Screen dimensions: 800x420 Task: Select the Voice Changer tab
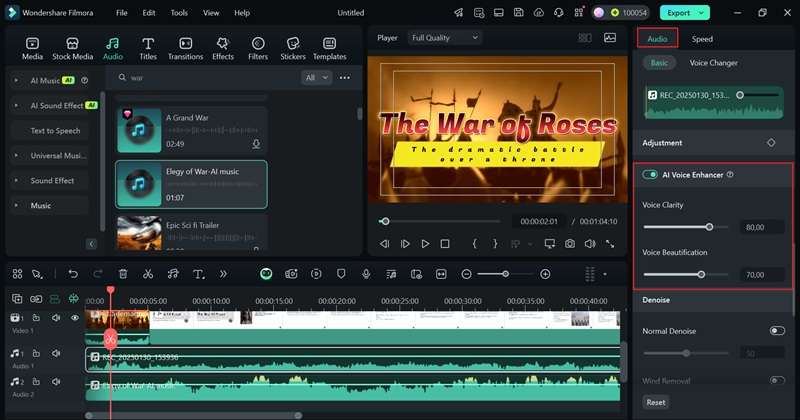click(x=713, y=63)
